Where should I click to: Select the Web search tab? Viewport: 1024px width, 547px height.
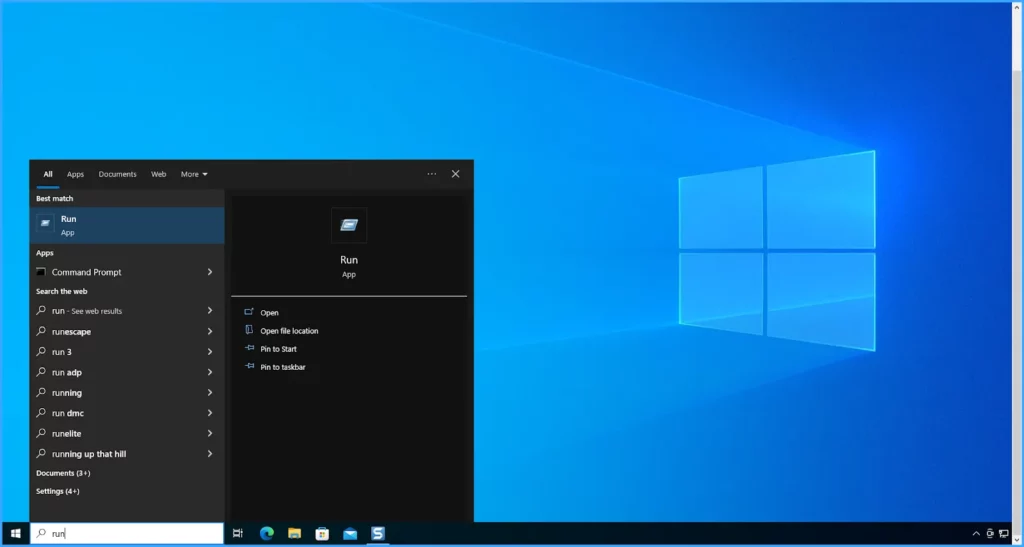pyautogui.click(x=159, y=174)
